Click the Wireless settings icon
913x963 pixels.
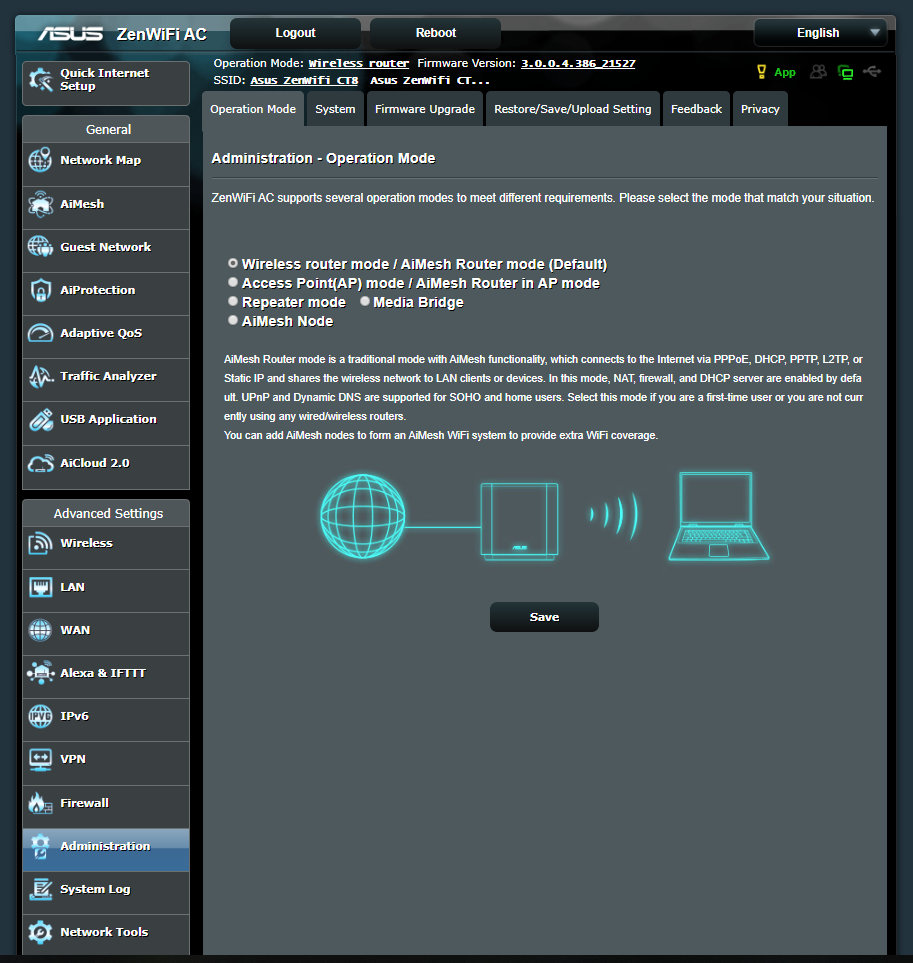point(41,544)
